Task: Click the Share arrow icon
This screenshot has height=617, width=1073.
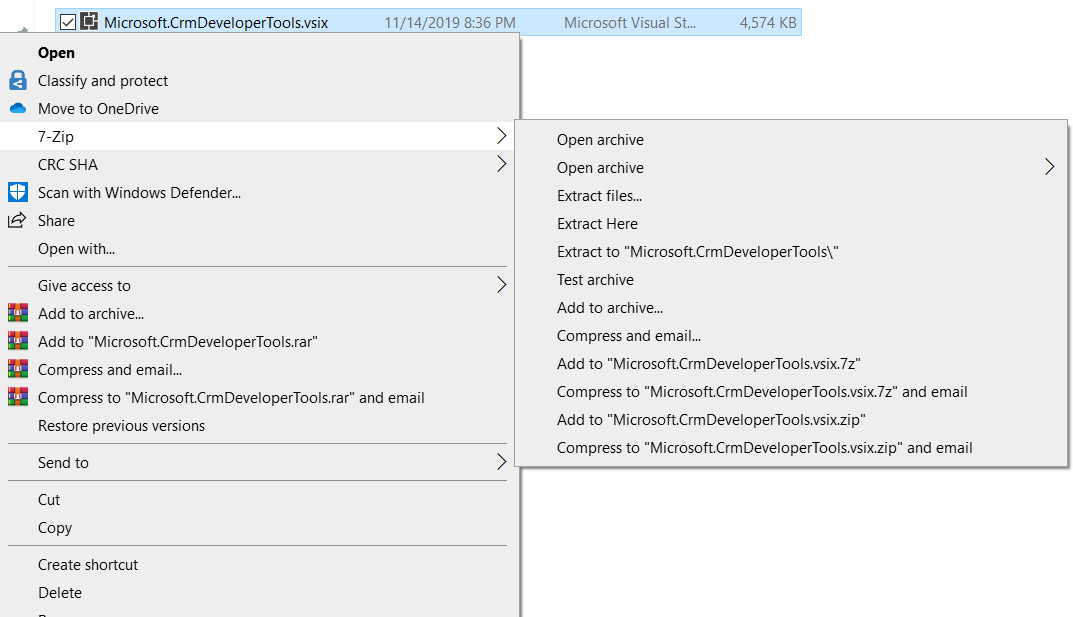Action: (x=17, y=221)
